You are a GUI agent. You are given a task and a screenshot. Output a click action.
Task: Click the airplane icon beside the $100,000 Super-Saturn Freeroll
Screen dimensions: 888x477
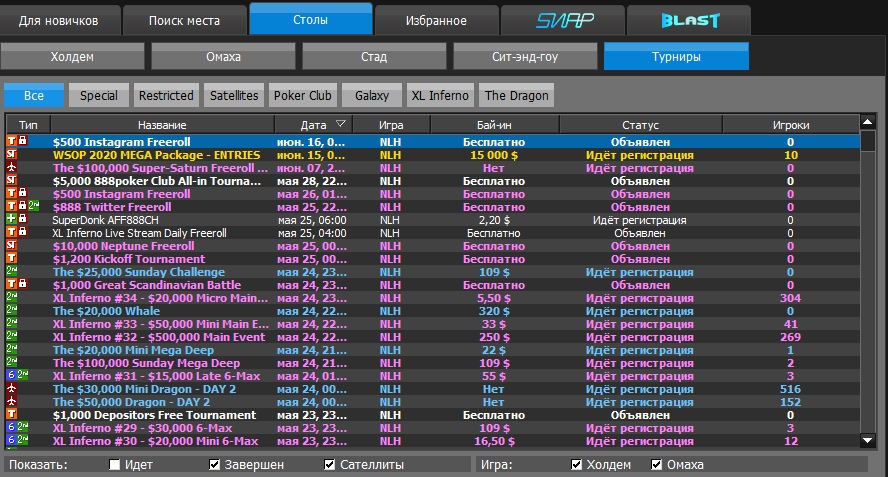coord(11,168)
